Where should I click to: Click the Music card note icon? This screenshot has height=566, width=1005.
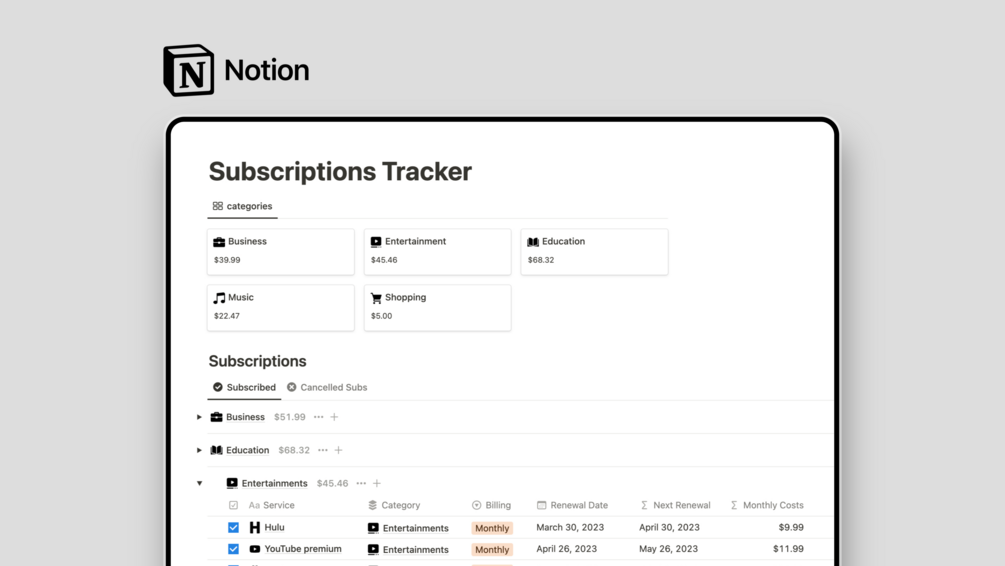[219, 298]
